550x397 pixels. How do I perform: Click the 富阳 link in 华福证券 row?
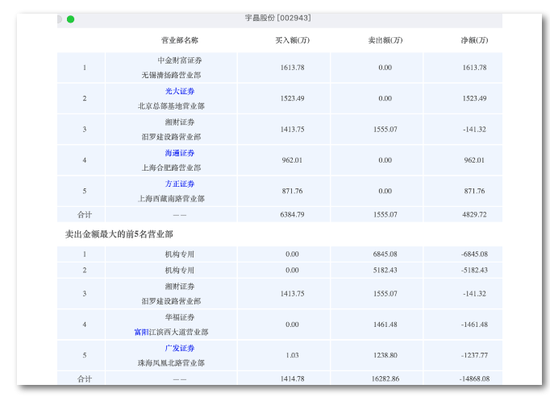point(142,332)
